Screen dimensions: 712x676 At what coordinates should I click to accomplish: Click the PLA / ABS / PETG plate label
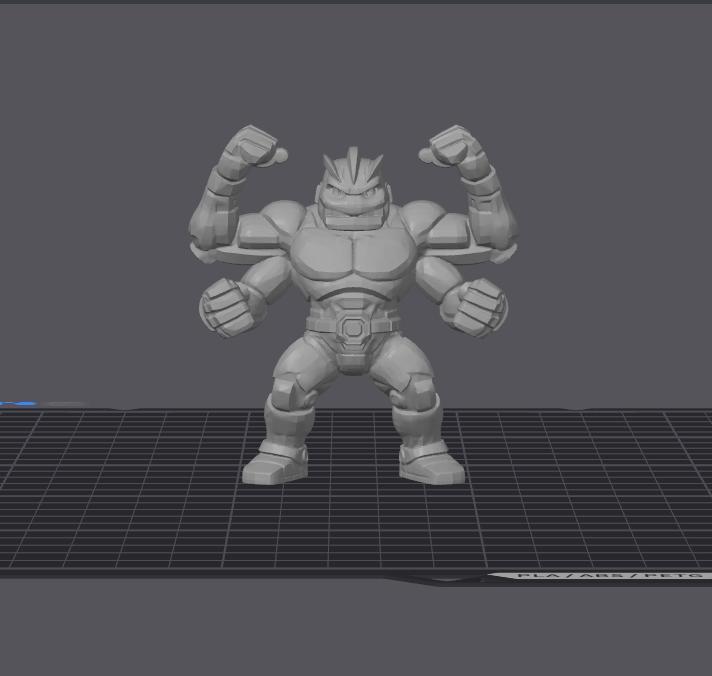point(610,576)
